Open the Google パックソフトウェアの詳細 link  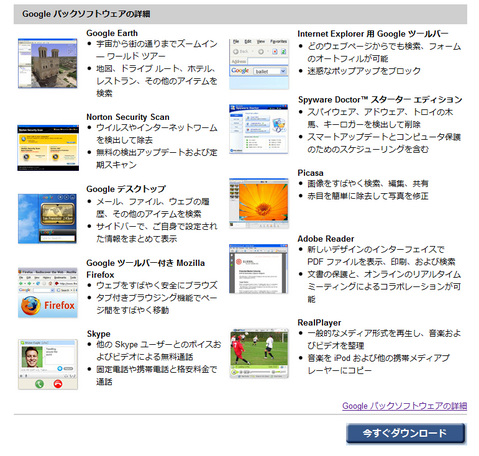click(404, 406)
